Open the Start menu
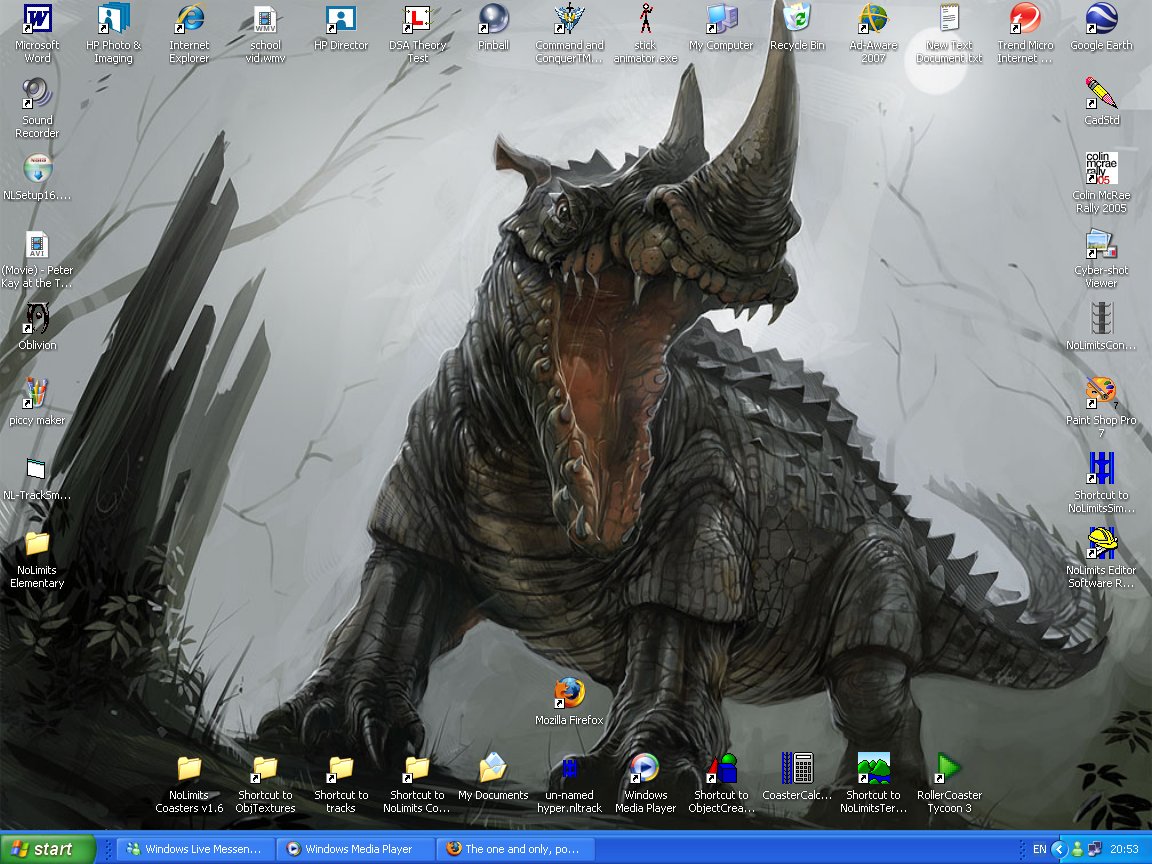The width and height of the screenshot is (1152, 864). click(48, 849)
